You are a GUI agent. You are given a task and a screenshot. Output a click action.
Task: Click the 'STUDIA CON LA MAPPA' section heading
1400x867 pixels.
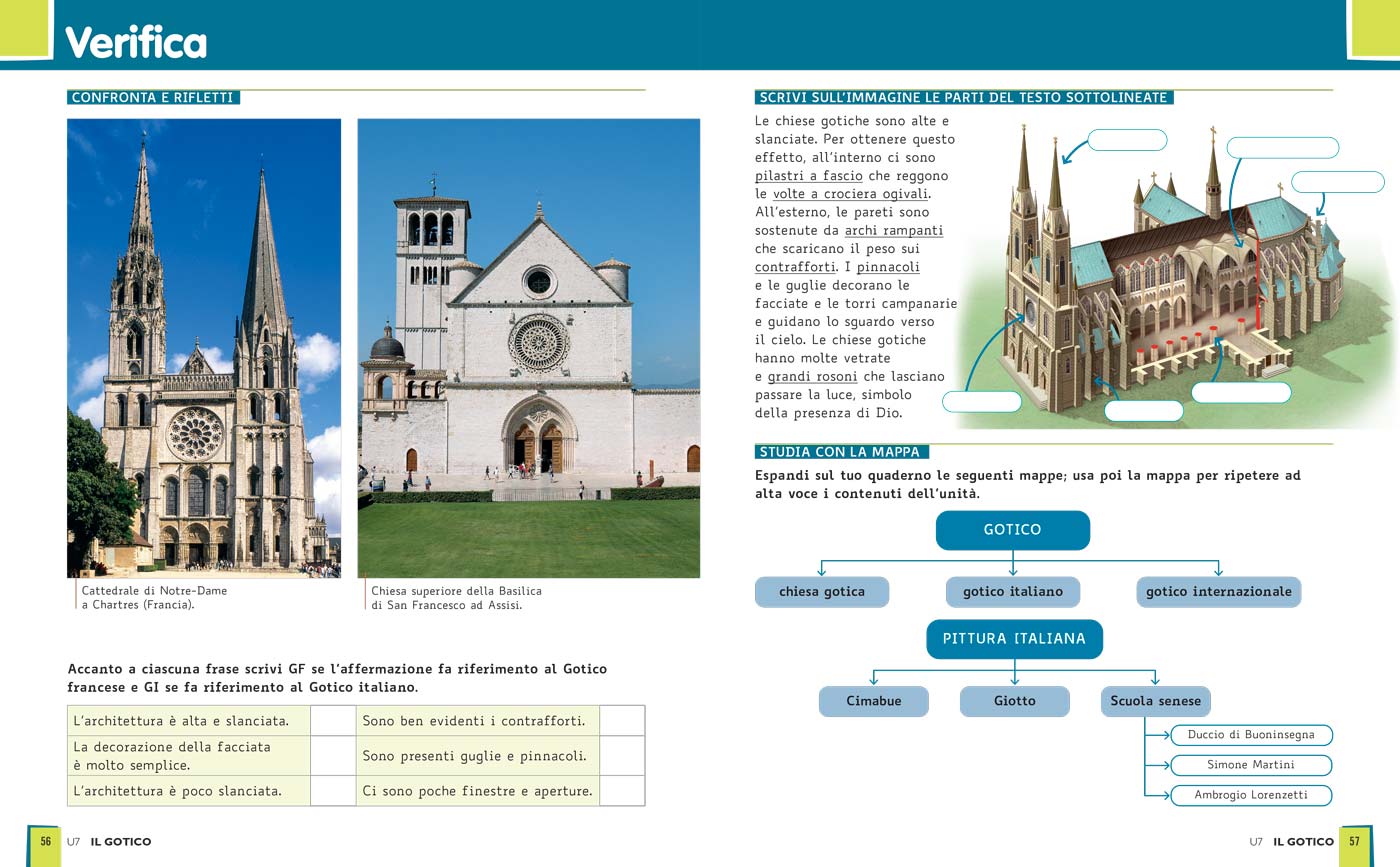(x=842, y=452)
